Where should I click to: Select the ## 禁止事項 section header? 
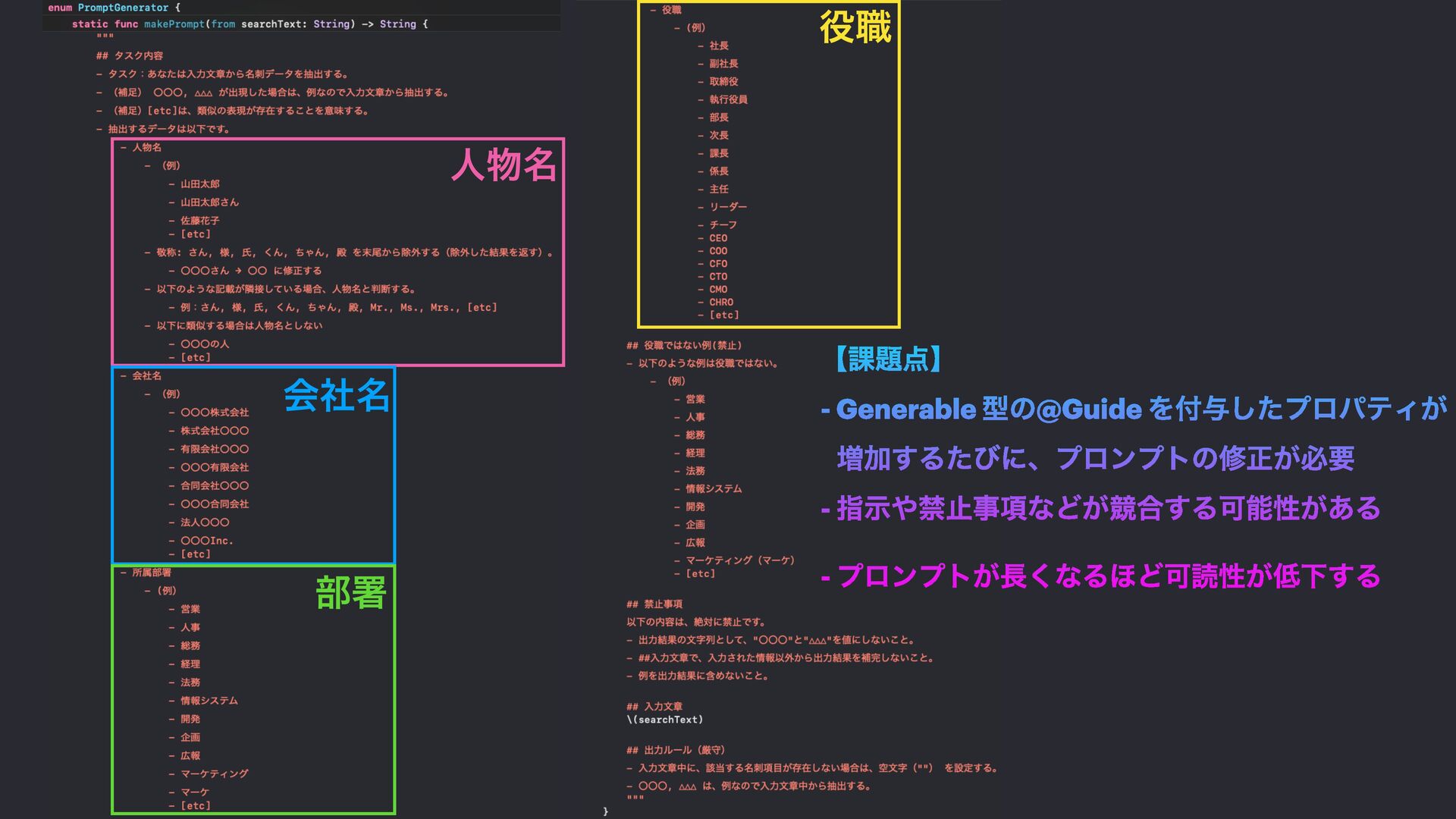(x=654, y=604)
